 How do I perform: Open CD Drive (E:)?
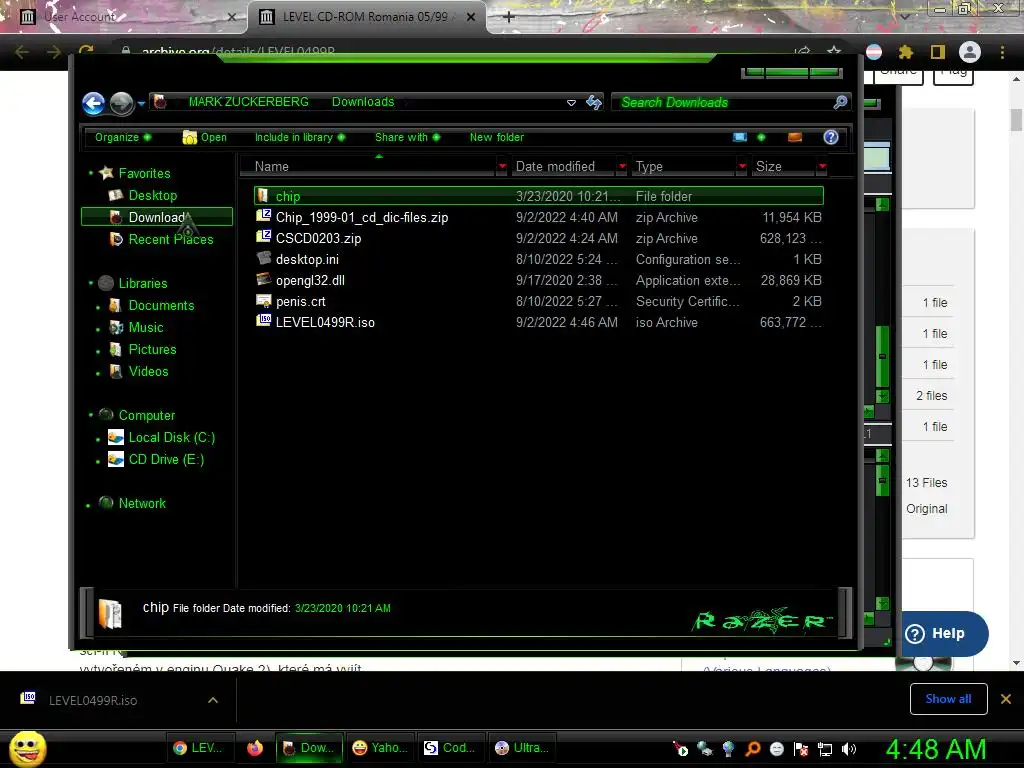tap(166, 459)
